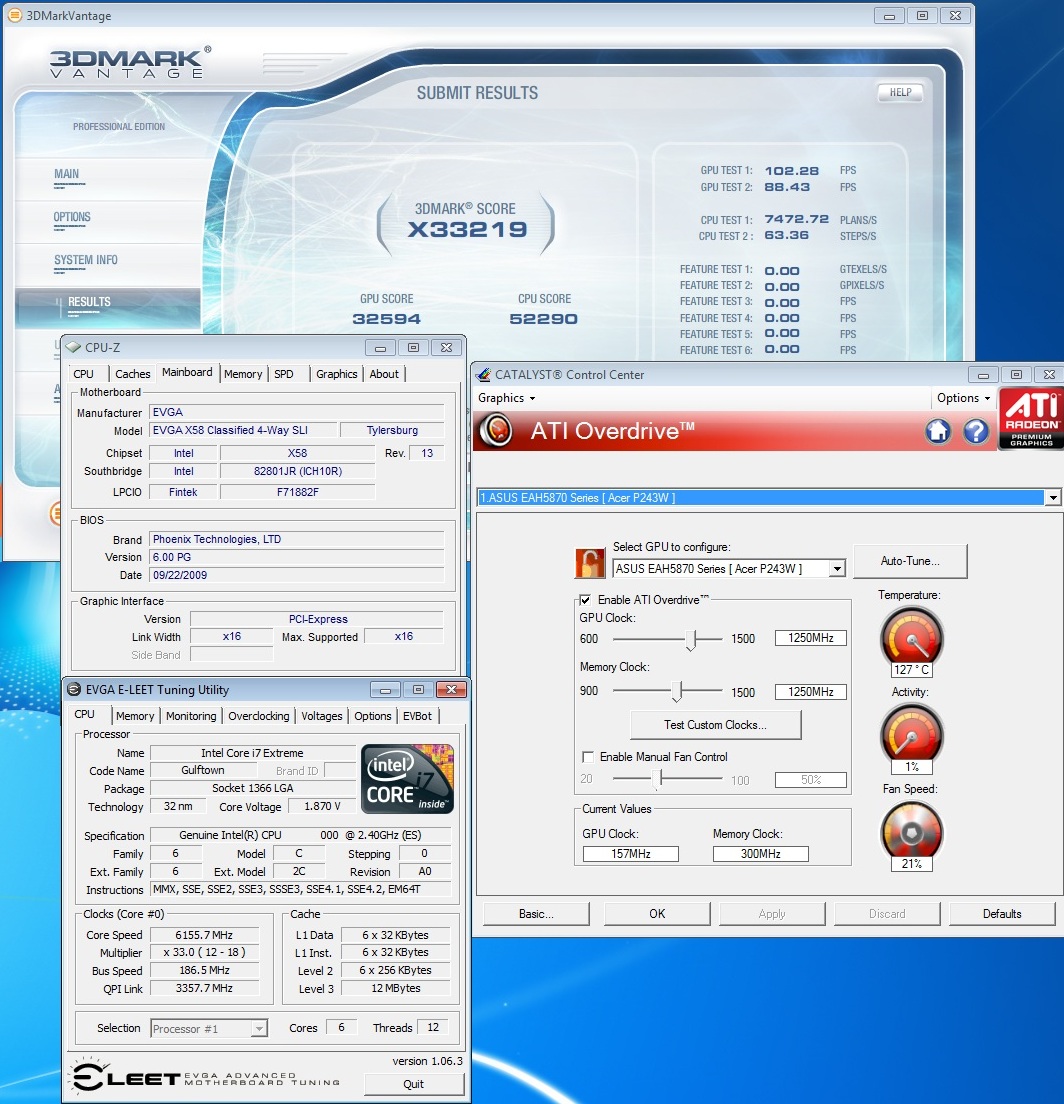Click BIOS date 09/22/2009 field
Viewport: 1064px width, 1104px height.
click(296, 575)
